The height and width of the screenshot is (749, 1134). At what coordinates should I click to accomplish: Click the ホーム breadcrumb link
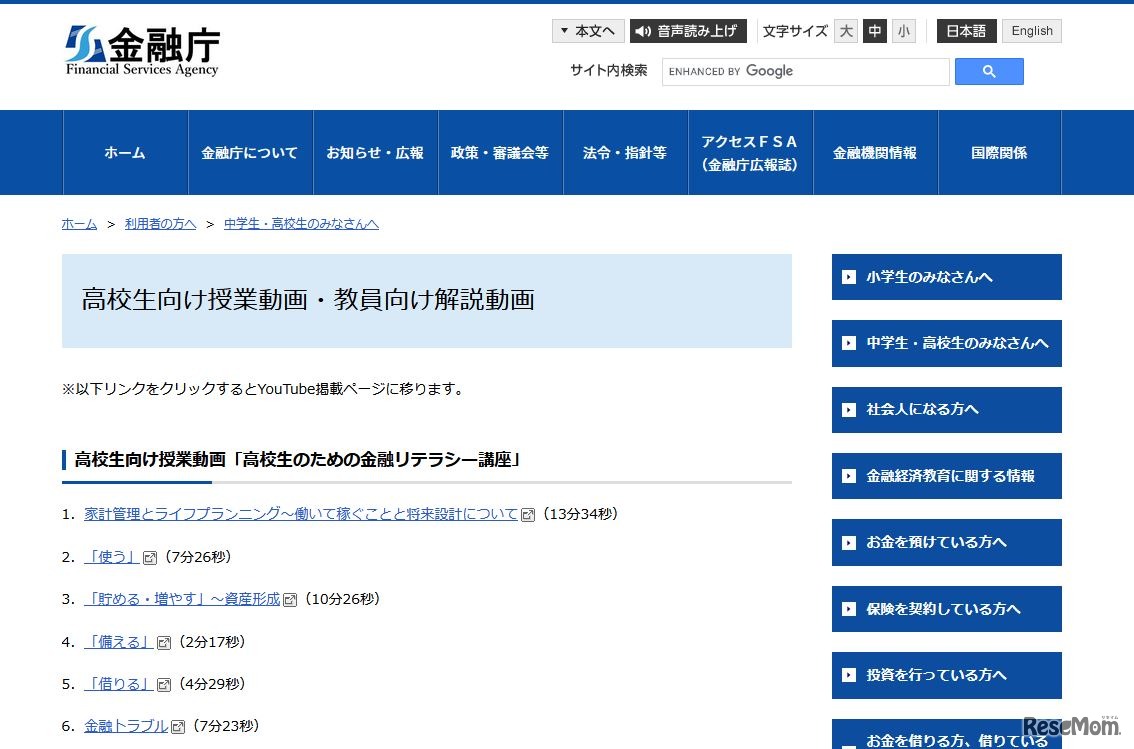coord(78,223)
